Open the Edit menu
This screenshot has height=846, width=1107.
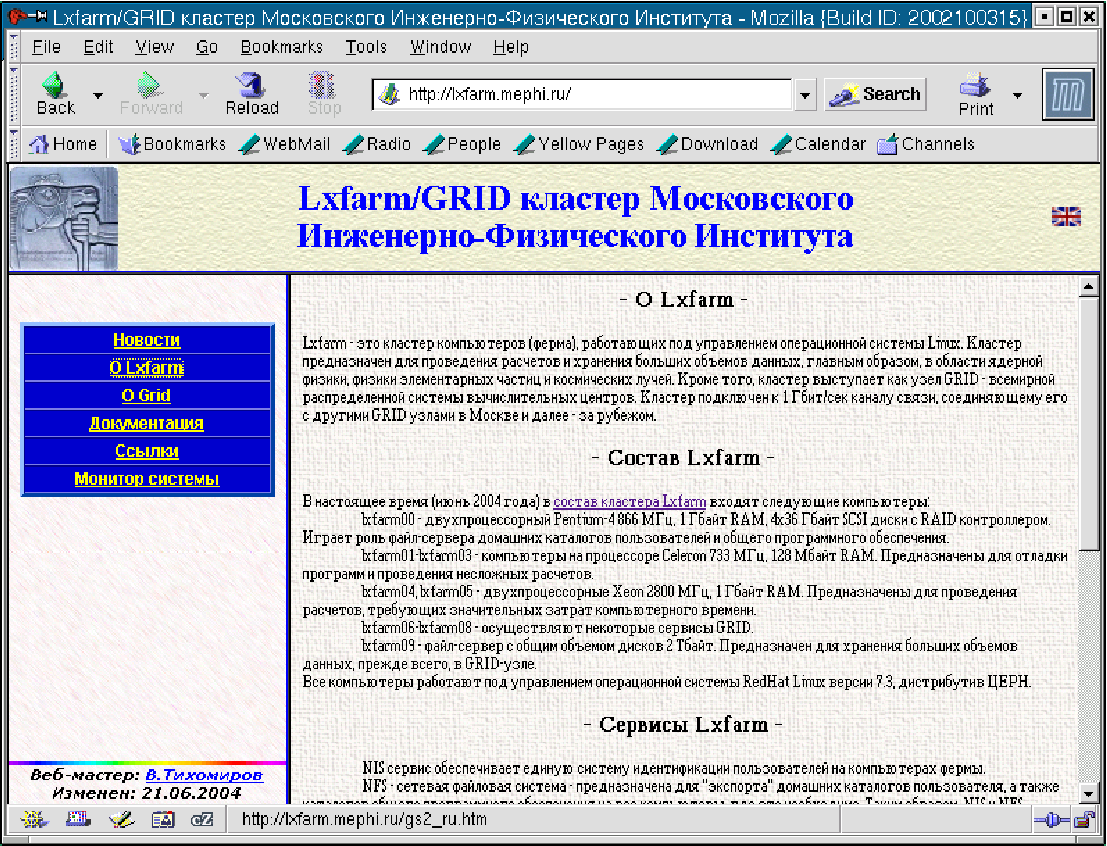tap(98, 47)
